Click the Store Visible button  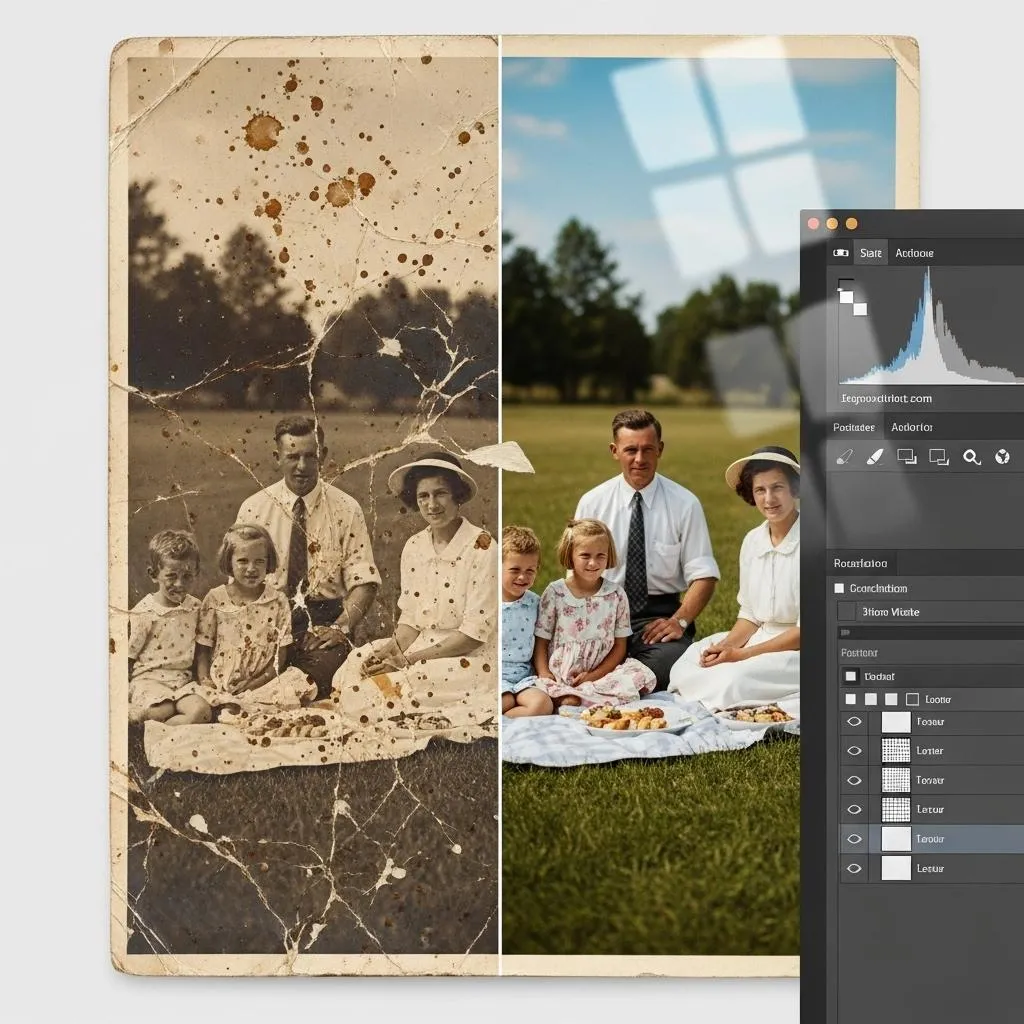click(890, 612)
